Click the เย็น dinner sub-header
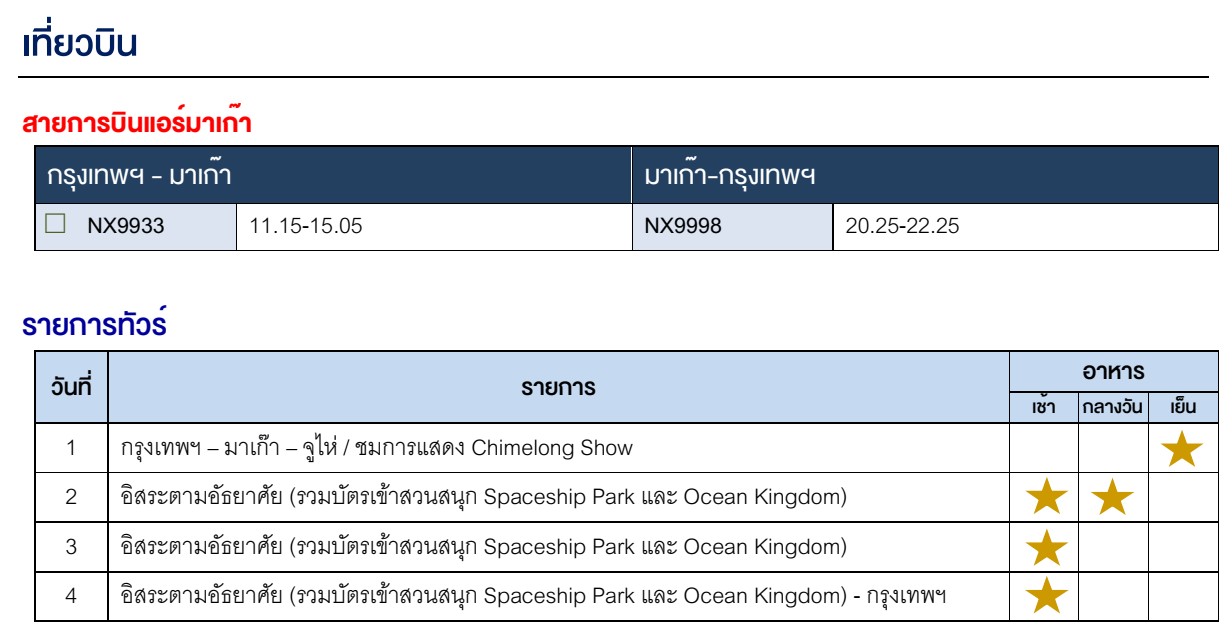The height and width of the screenshot is (637, 1232). click(x=1183, y=408)
